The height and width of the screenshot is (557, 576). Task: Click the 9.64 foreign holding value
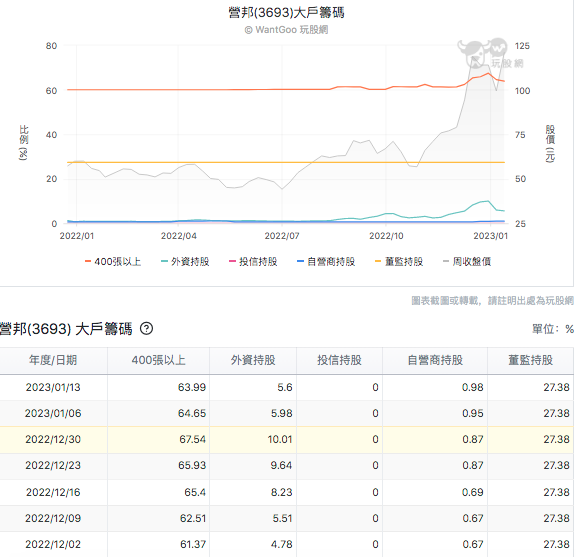coord(281,466)
